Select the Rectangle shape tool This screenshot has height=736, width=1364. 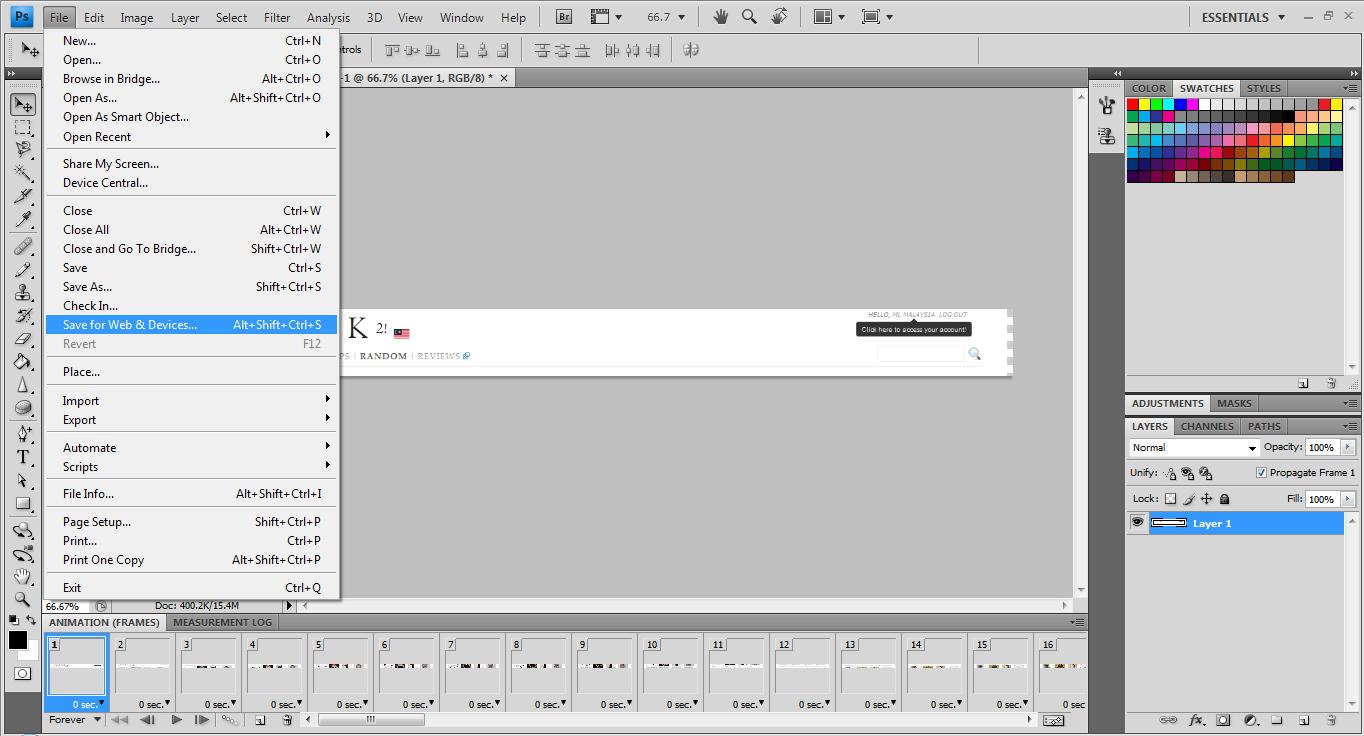23,503
